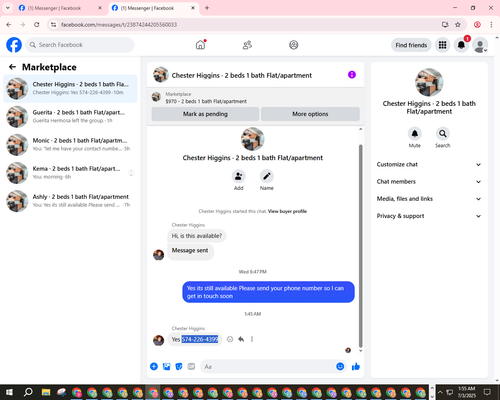Open the Friends icon in top navigation
The image size is (500, 400).
point(247,45)
